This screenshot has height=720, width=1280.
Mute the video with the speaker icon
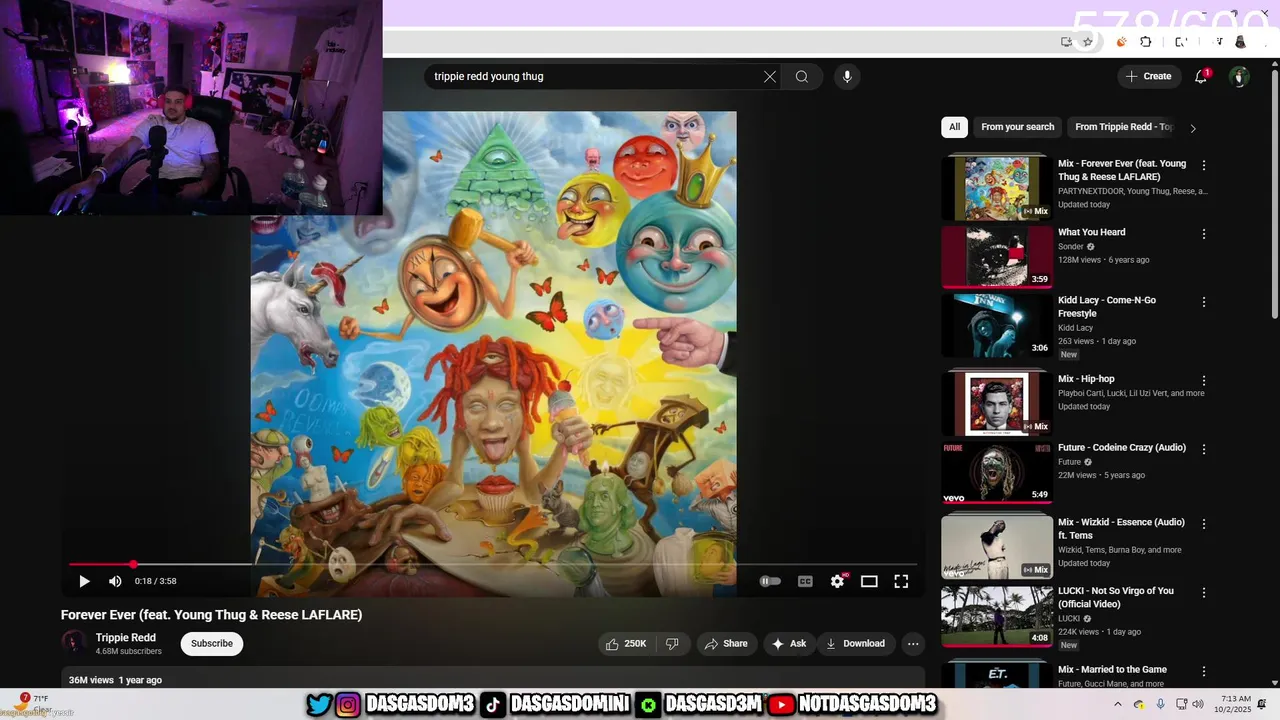click(115, 581)
